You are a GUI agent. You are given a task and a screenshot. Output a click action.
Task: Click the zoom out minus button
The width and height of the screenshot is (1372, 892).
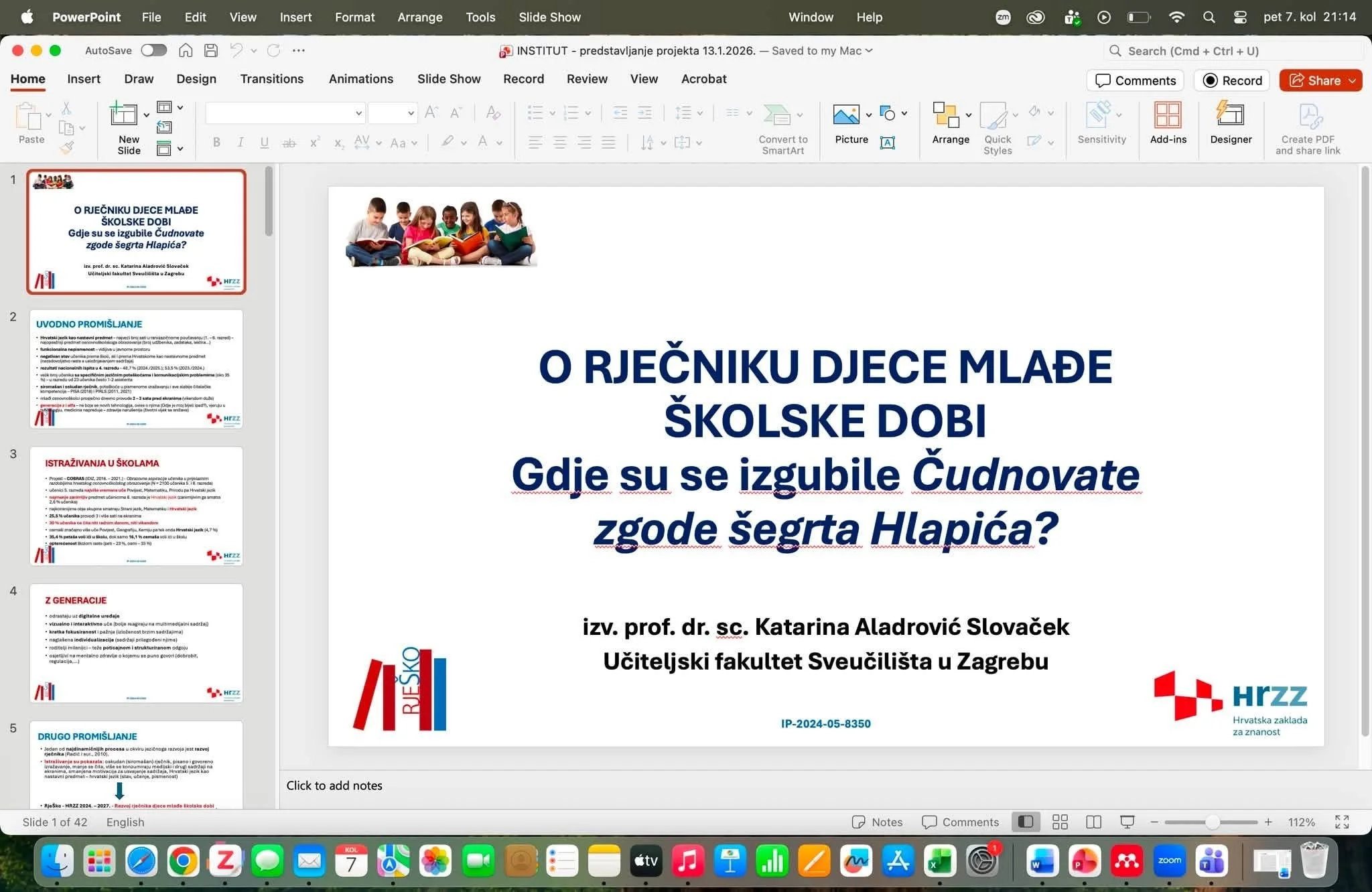1154,822
